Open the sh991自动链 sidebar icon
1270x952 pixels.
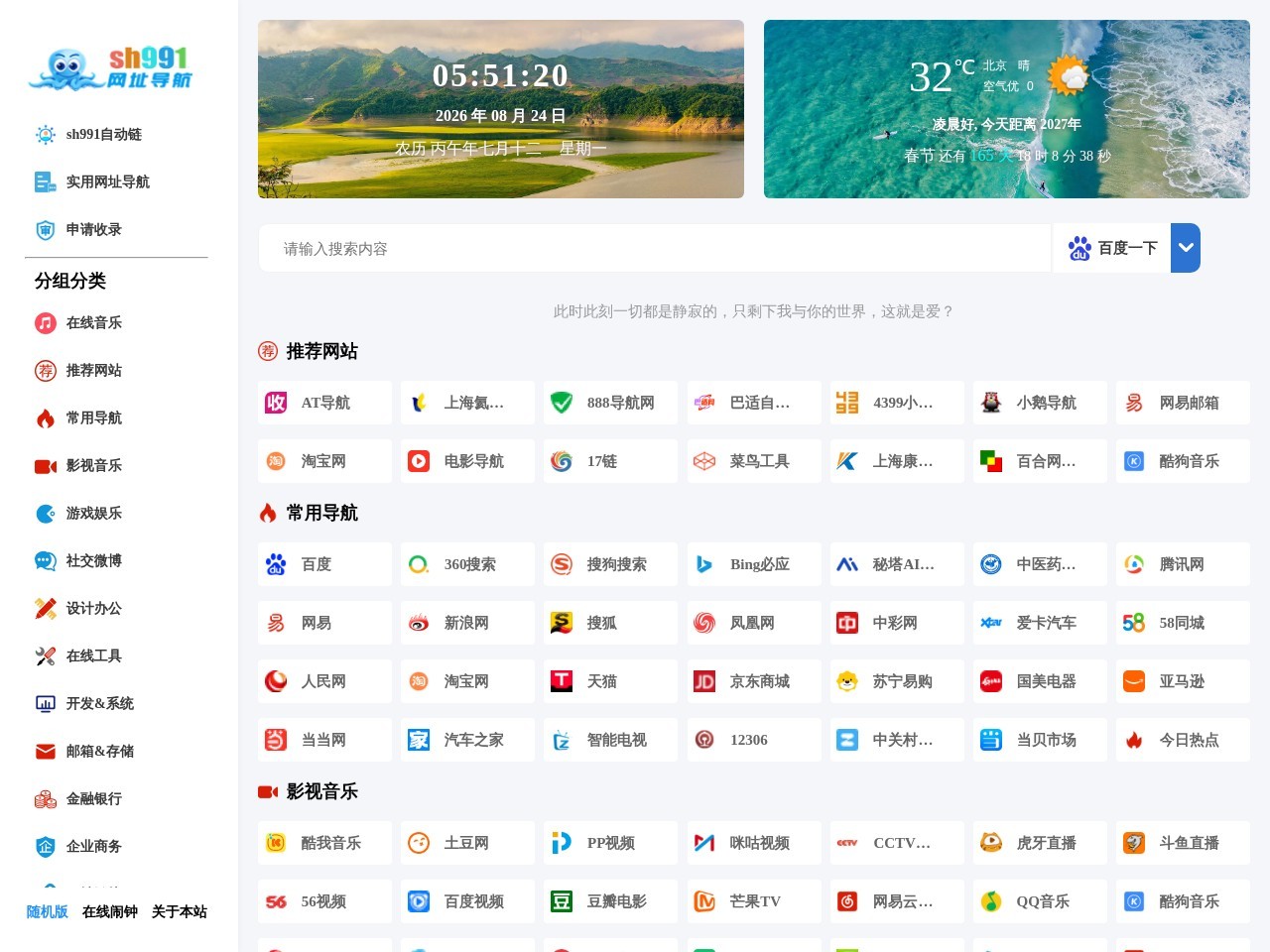tap(46, 135)
